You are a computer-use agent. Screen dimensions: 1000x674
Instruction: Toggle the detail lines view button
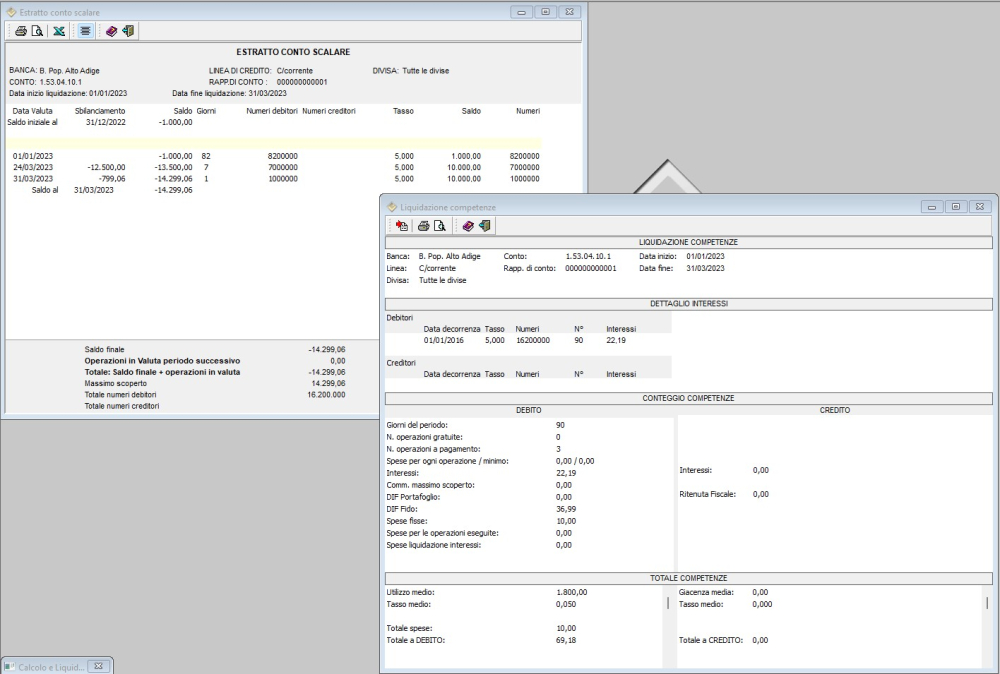[86, 31]
